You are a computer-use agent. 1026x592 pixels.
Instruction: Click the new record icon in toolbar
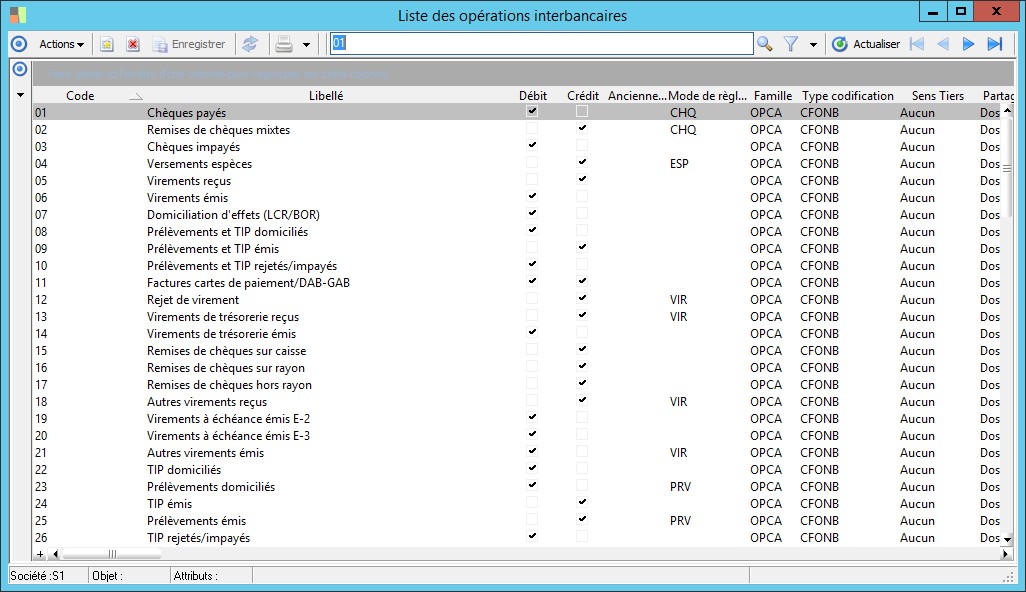point(107,44)
